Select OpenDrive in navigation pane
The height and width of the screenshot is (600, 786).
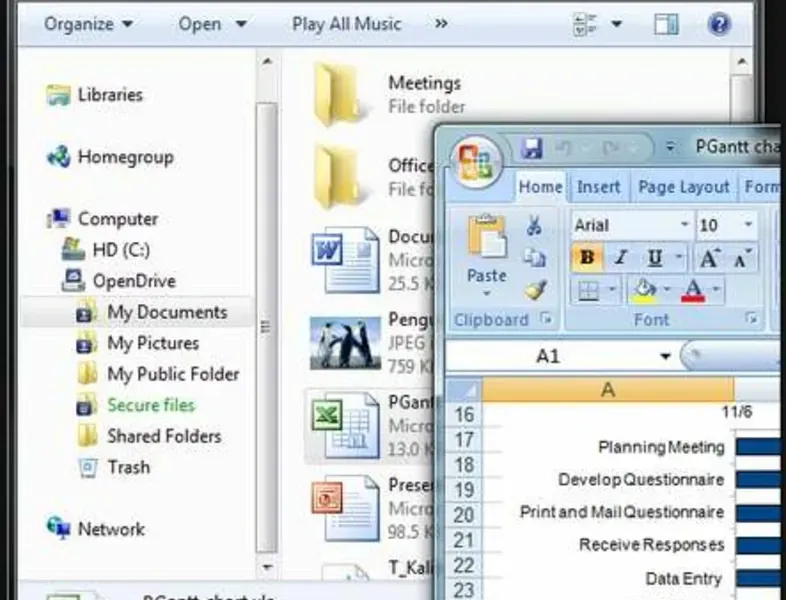(119, 281)
